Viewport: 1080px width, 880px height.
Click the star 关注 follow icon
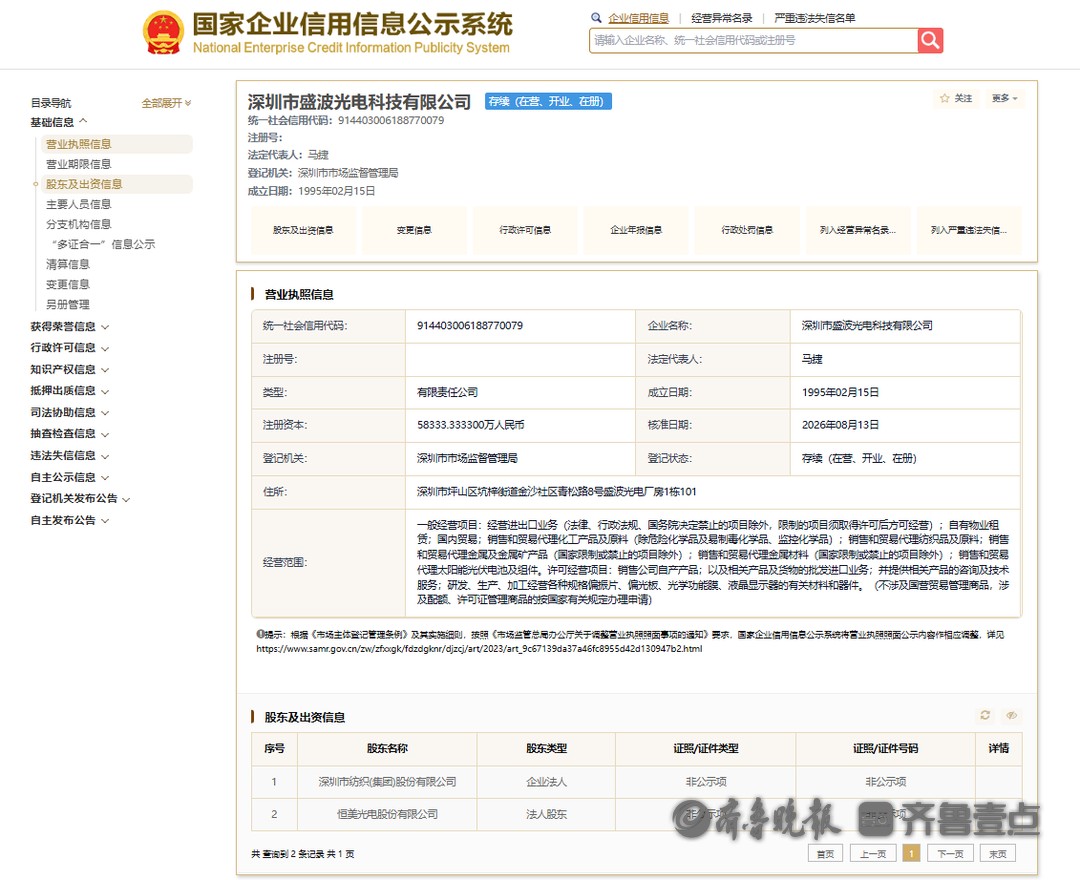pos(944,98)
